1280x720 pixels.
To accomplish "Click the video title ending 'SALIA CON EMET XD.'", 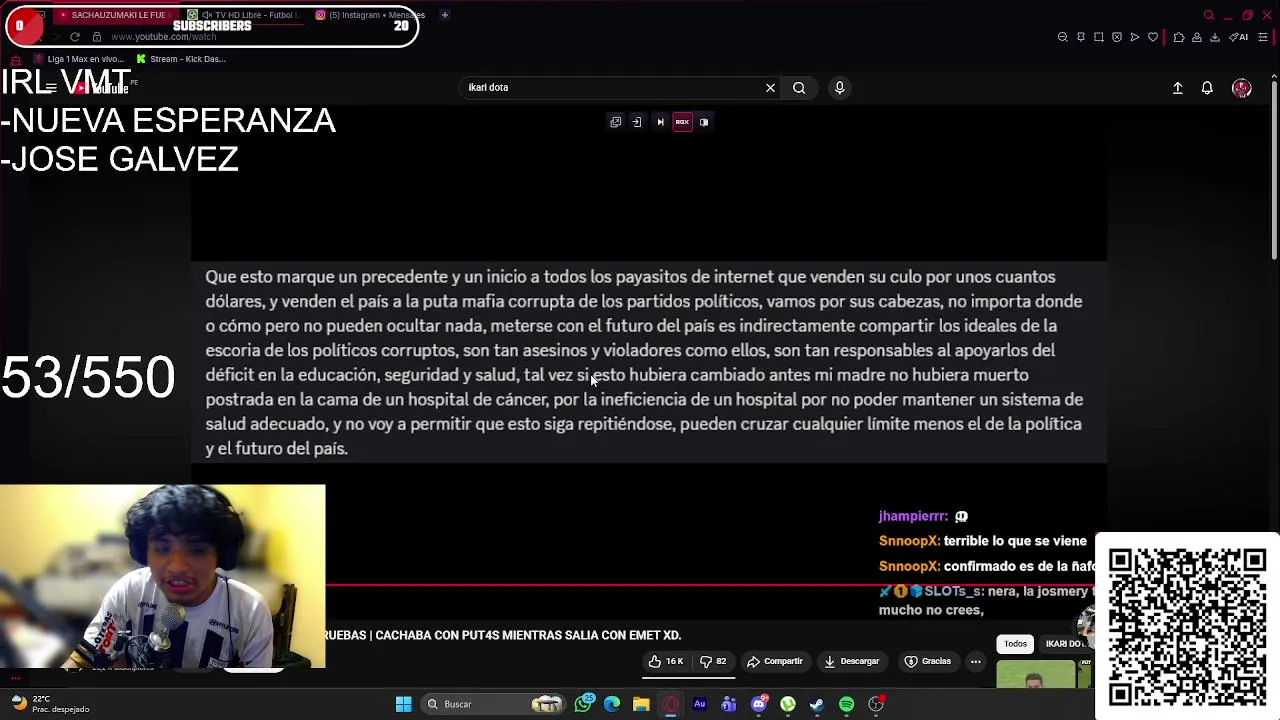I will point(503,635).
